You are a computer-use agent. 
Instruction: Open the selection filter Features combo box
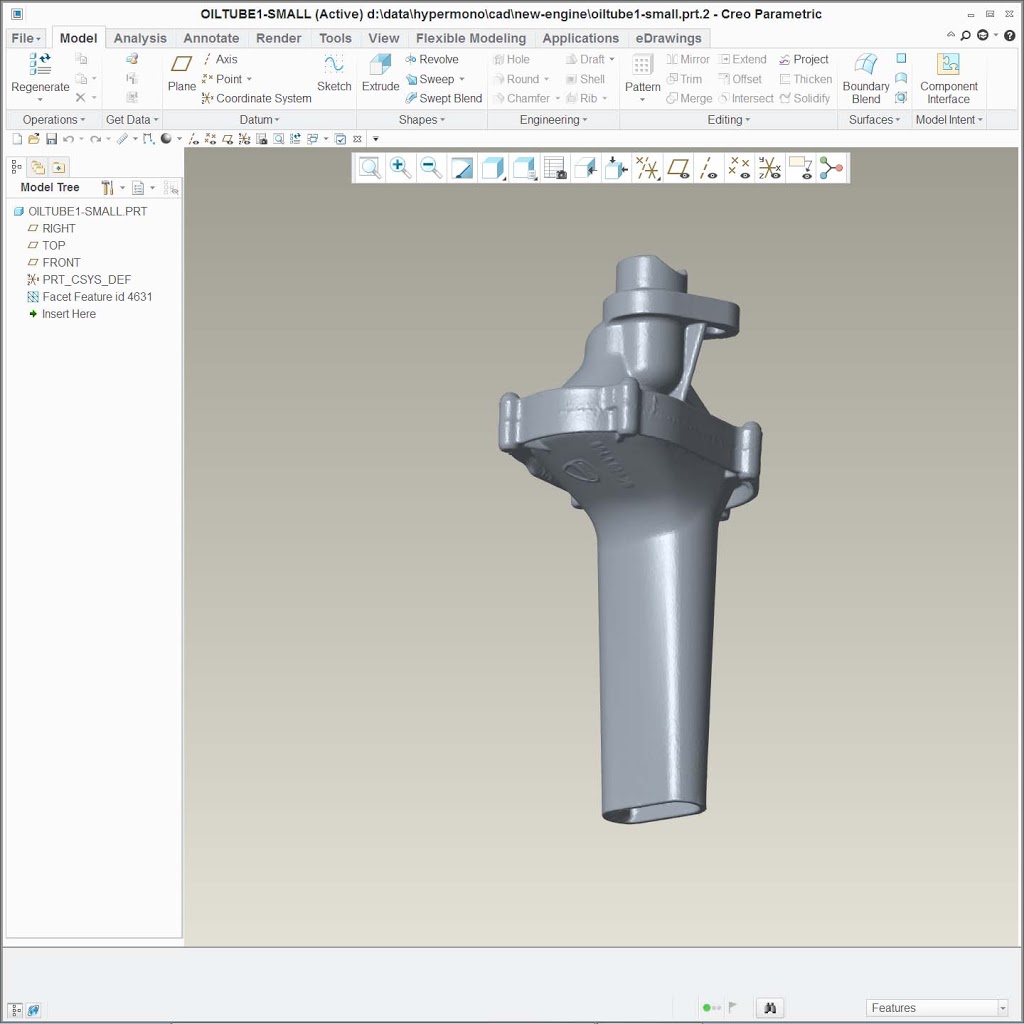click(936, 1008)
